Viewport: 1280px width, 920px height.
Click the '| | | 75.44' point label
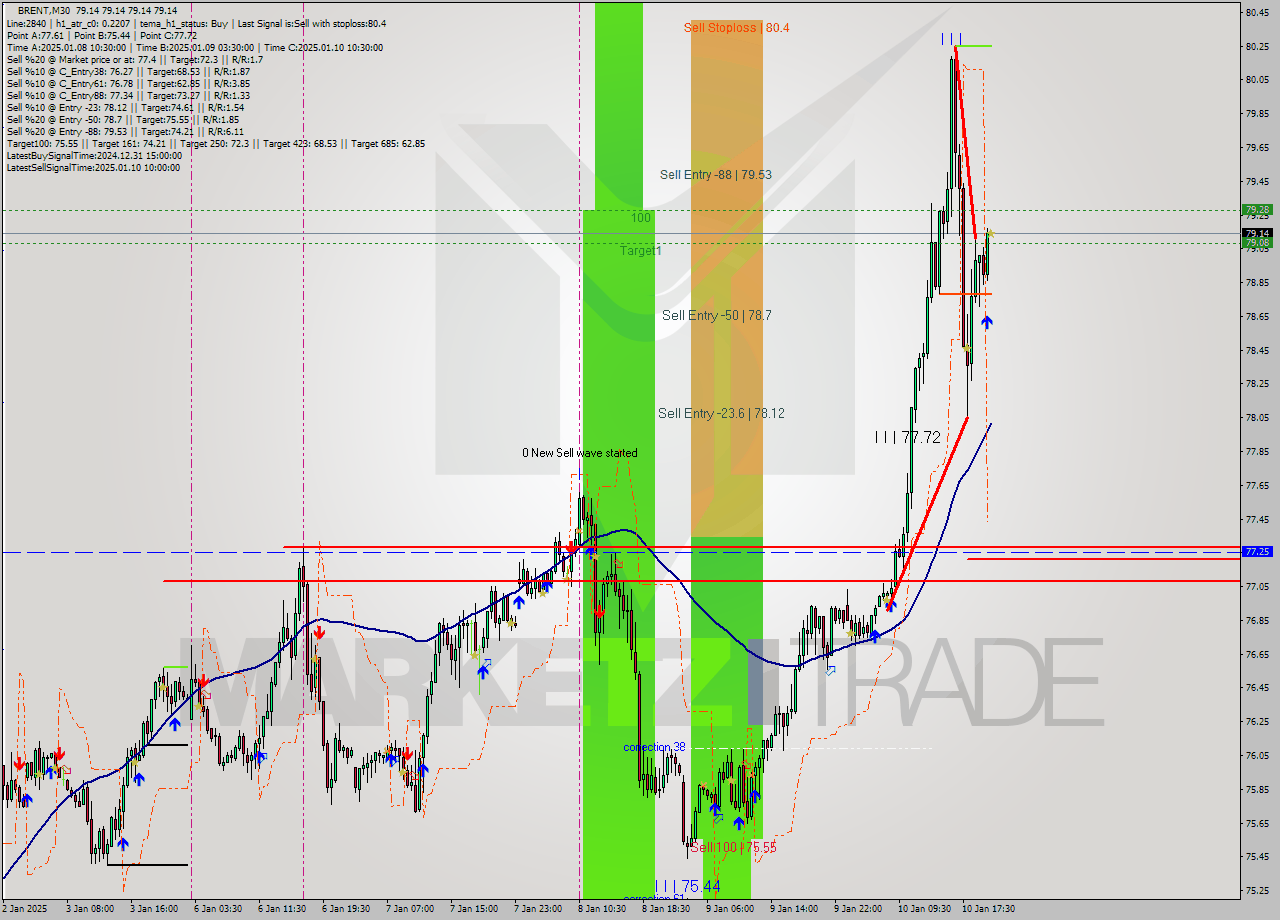click(x=687, y=886)
